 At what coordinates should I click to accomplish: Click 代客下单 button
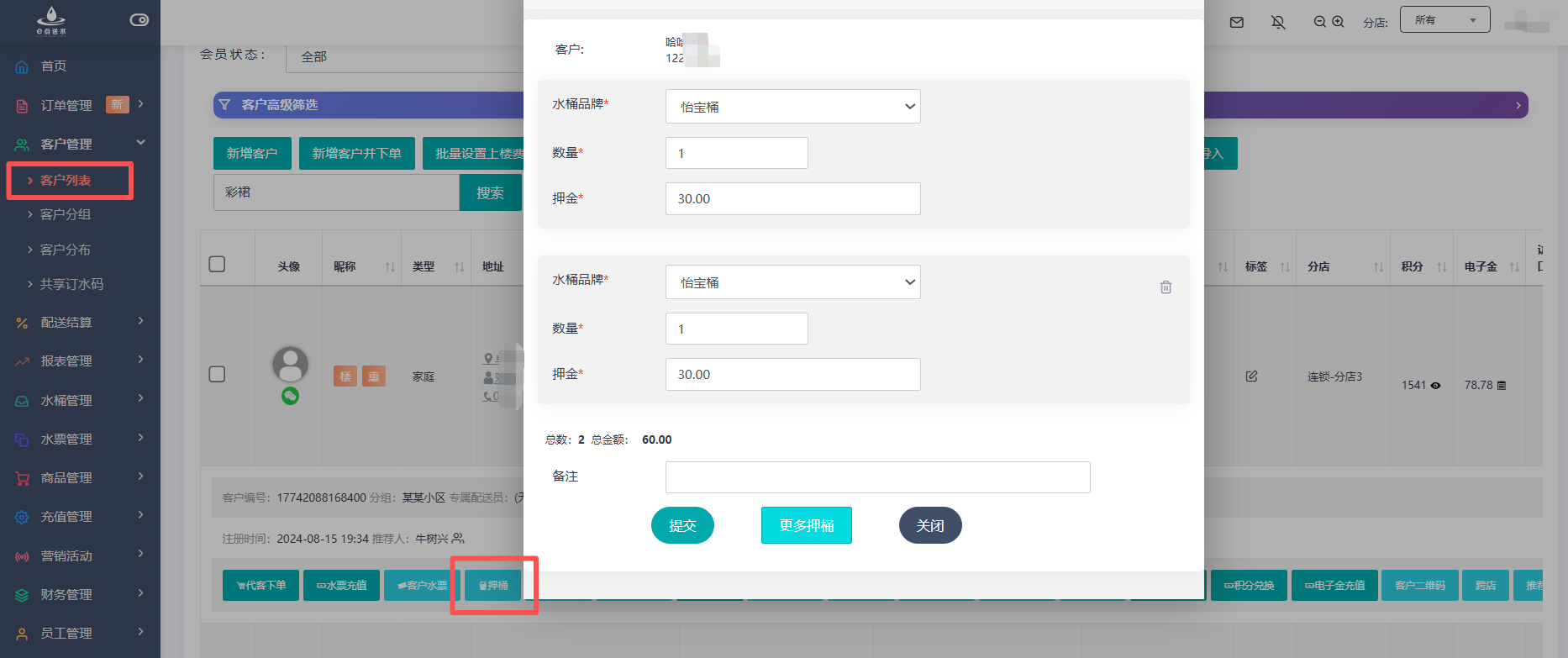click(x=261, y=585)
